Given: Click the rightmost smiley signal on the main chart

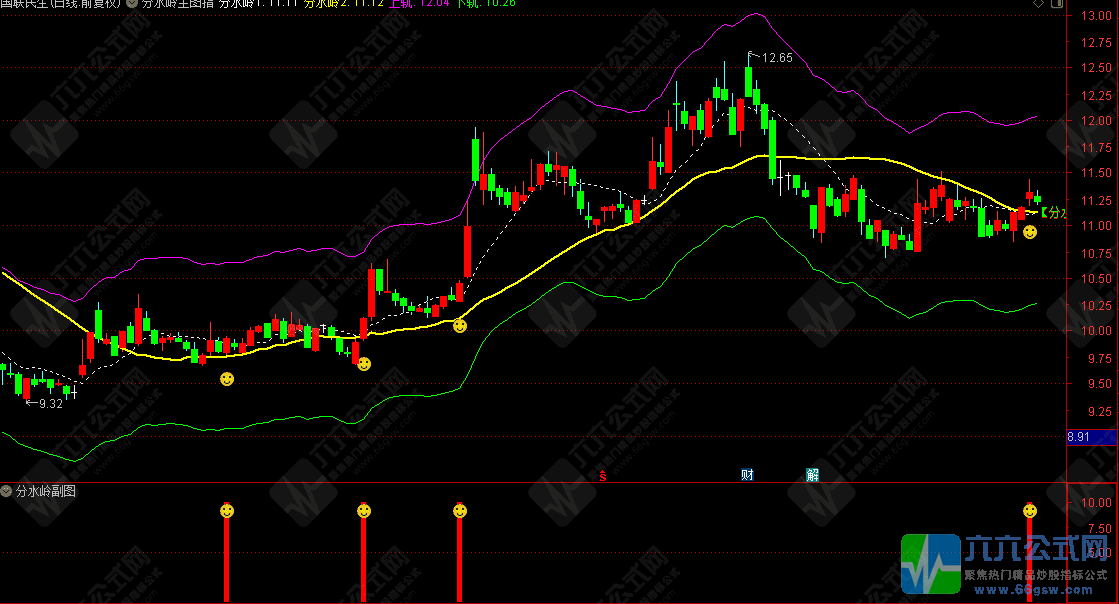Looking at the screenshot, I should coord(1029,232).
